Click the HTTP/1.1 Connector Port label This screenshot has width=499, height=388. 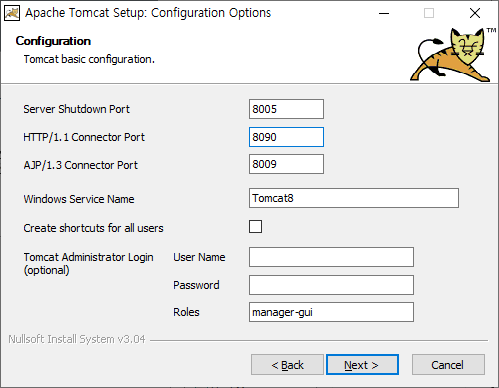click(84, 137)
